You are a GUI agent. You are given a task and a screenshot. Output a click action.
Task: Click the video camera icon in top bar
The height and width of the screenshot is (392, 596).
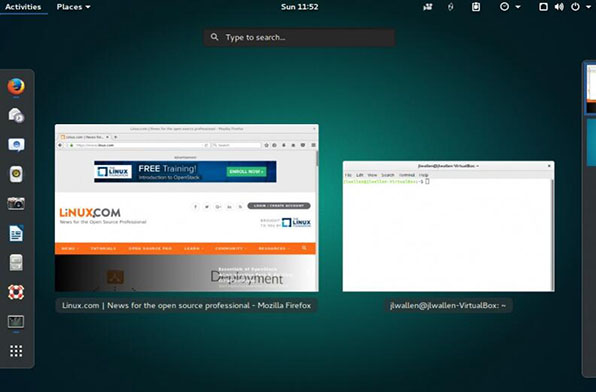pos(428,7)
